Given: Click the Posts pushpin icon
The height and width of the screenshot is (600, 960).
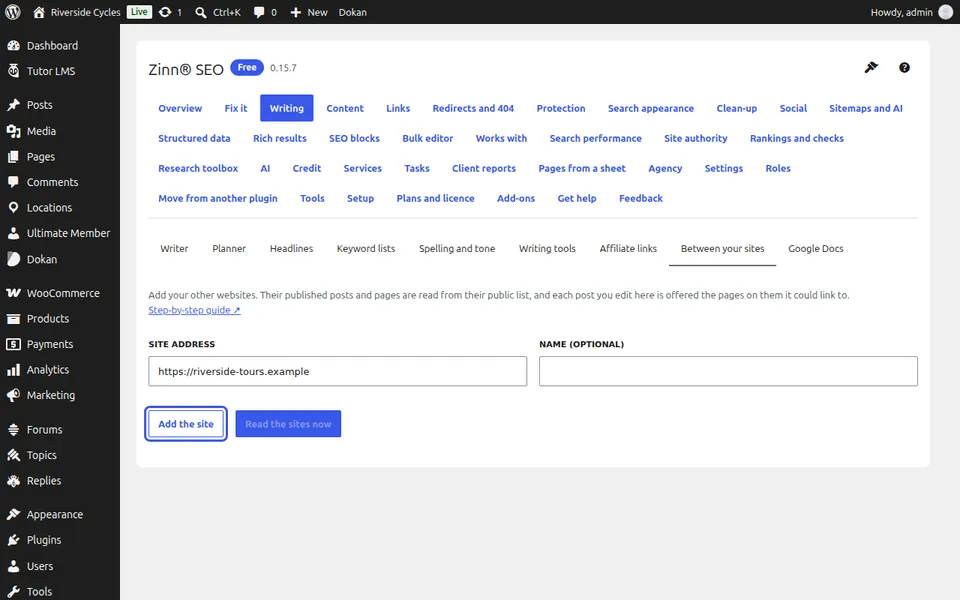Looking at the screenshot, I should [x=13, y=105].
